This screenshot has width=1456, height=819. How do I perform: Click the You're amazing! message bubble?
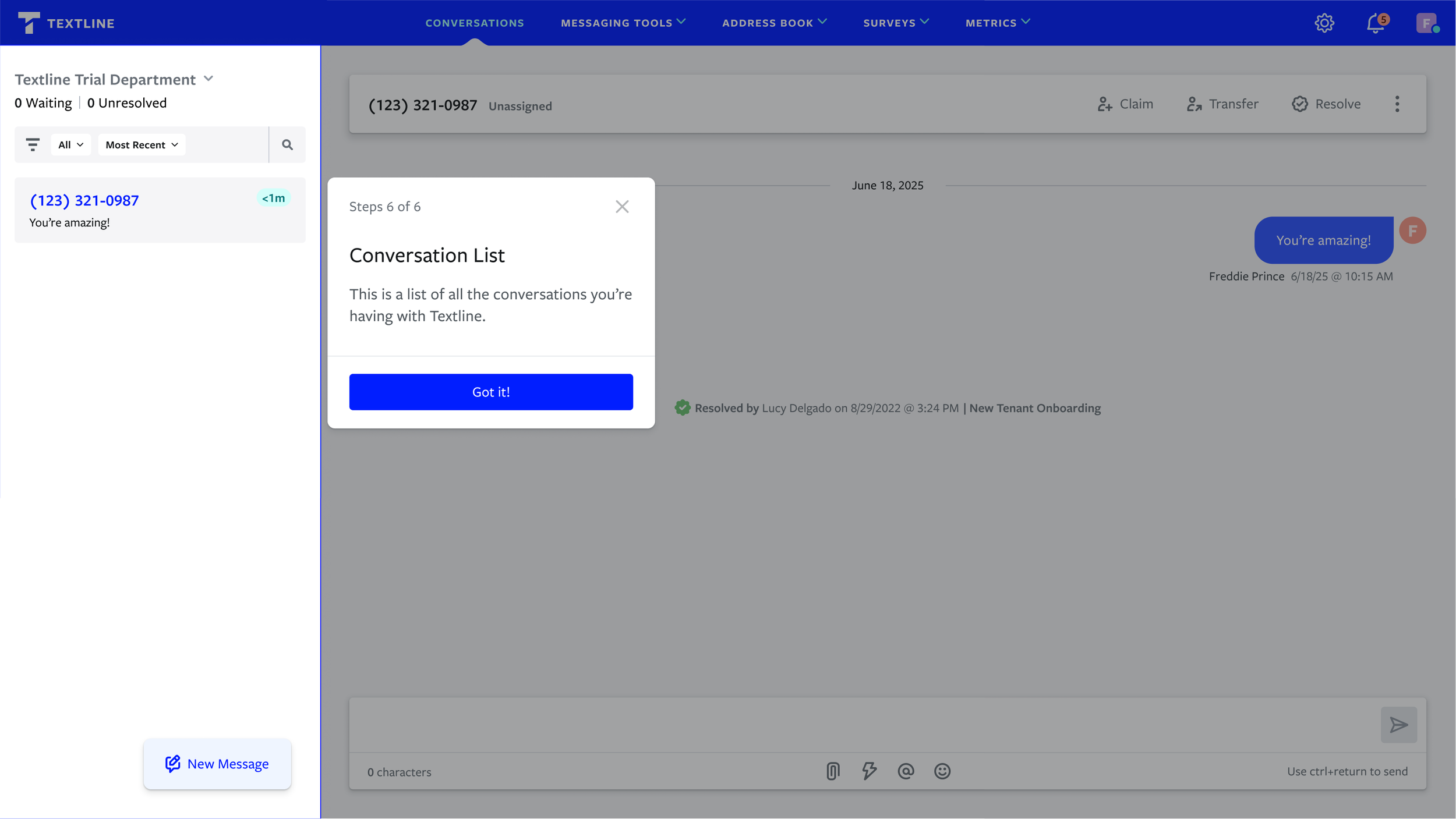1323,240
